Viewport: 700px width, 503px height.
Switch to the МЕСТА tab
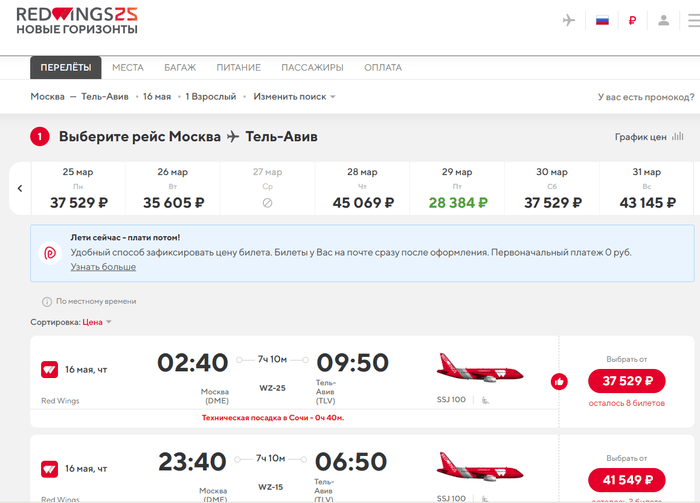(128, 67)
